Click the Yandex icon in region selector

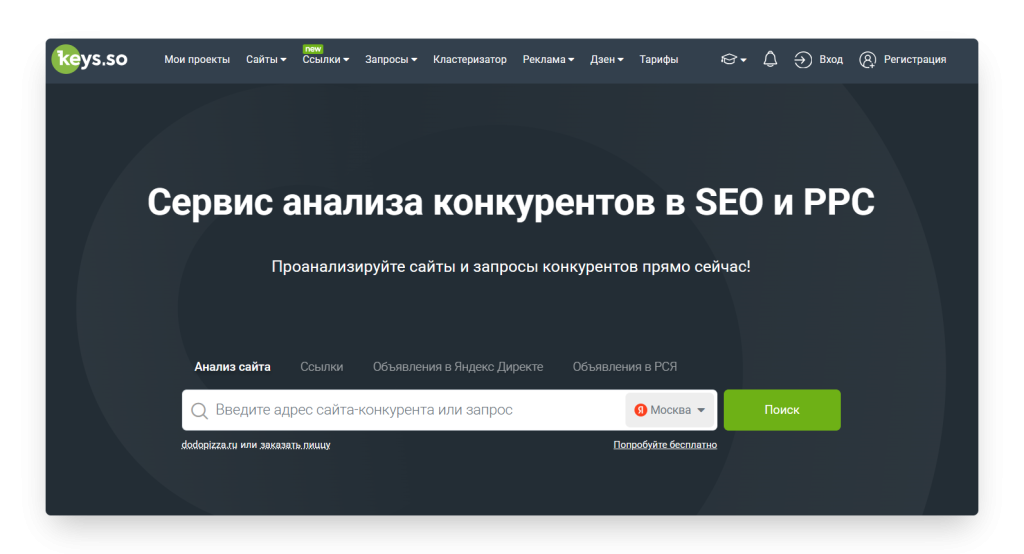pos(640,410)
